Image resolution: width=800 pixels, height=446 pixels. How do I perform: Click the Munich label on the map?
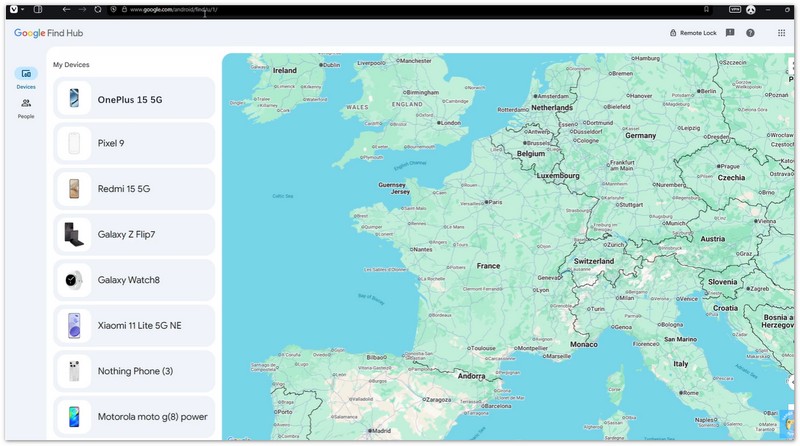[674, 223]
